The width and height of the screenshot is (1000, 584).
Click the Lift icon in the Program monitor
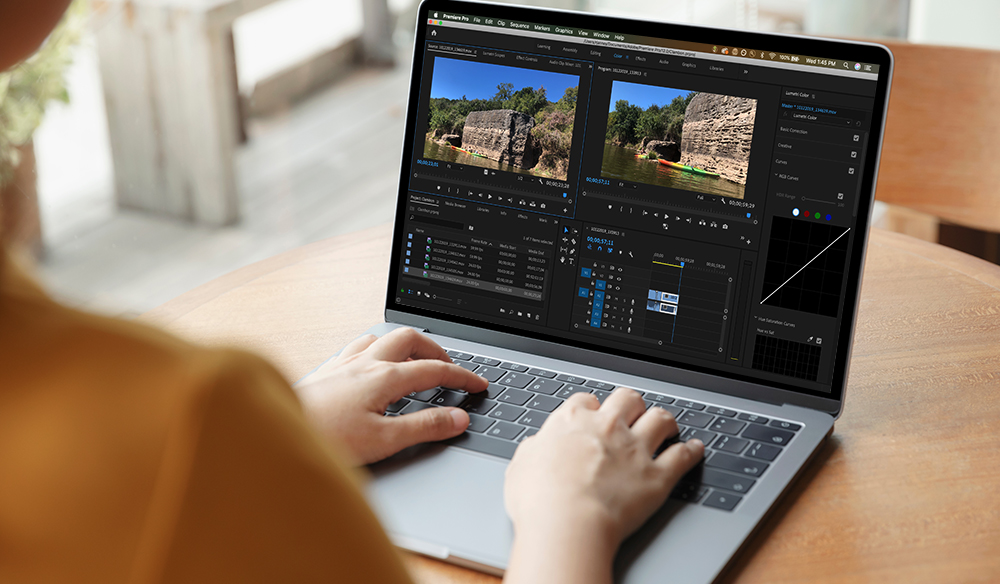coord(702,222)
